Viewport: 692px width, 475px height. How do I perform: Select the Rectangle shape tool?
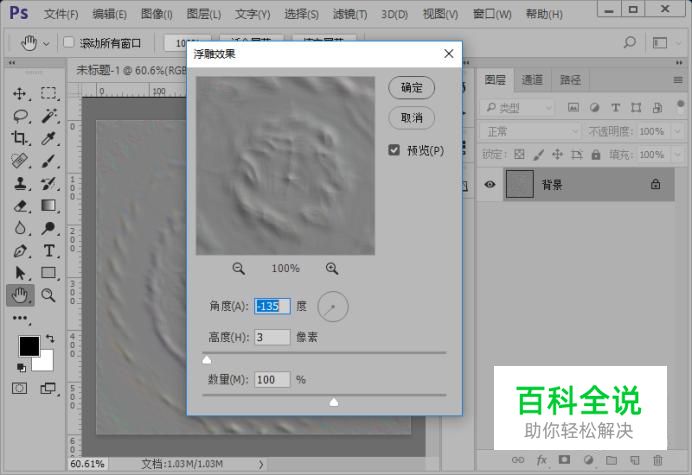[49, 273]
